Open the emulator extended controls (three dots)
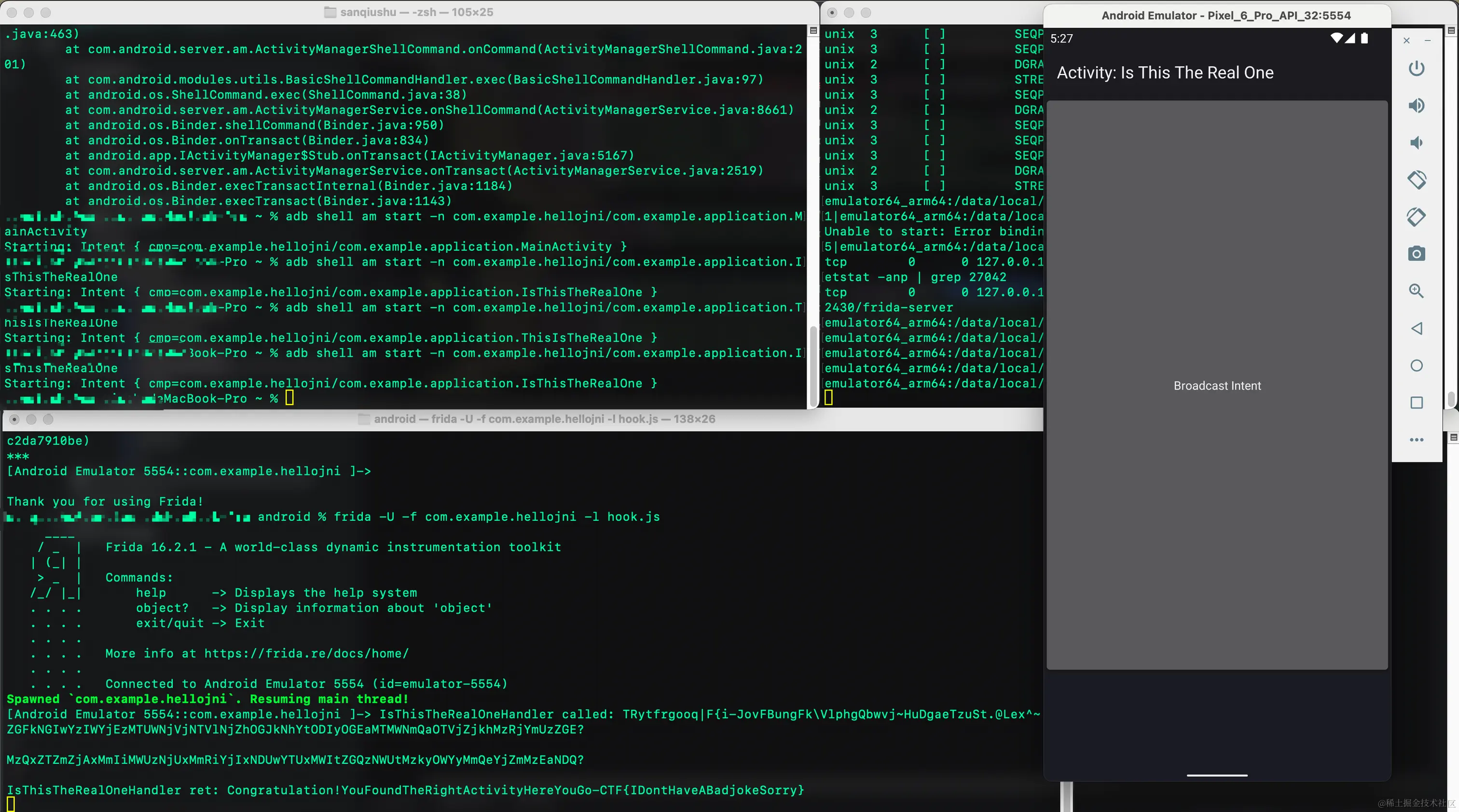 (1416, 440)
